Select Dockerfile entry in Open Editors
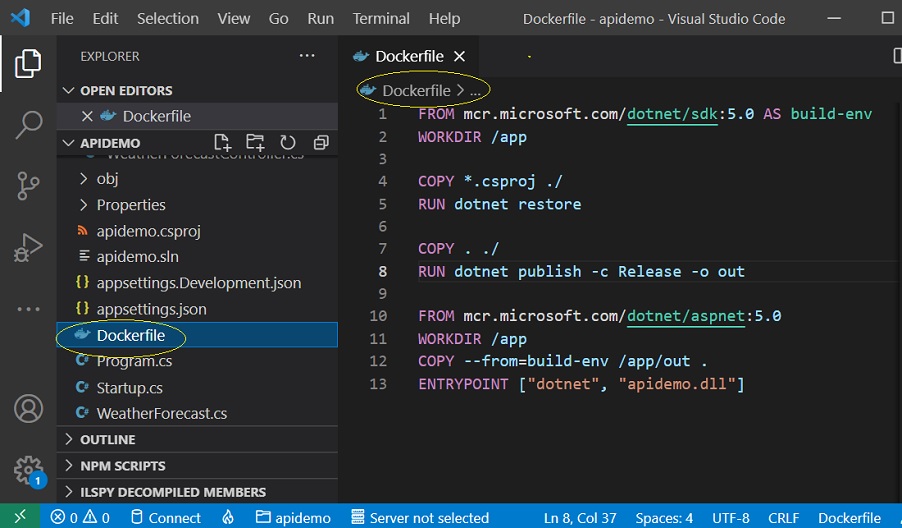Screen dimensions: 902x528 click(x=197, y=116)
